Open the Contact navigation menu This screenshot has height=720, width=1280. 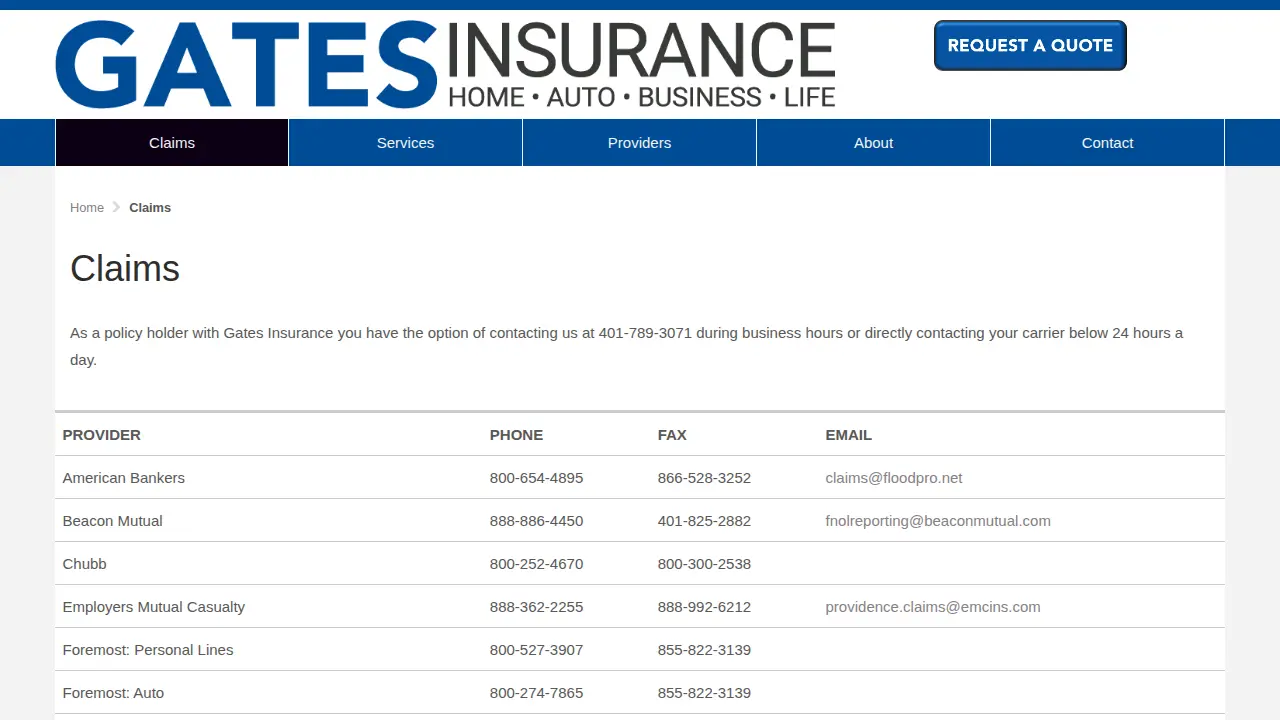[1108, 143]
